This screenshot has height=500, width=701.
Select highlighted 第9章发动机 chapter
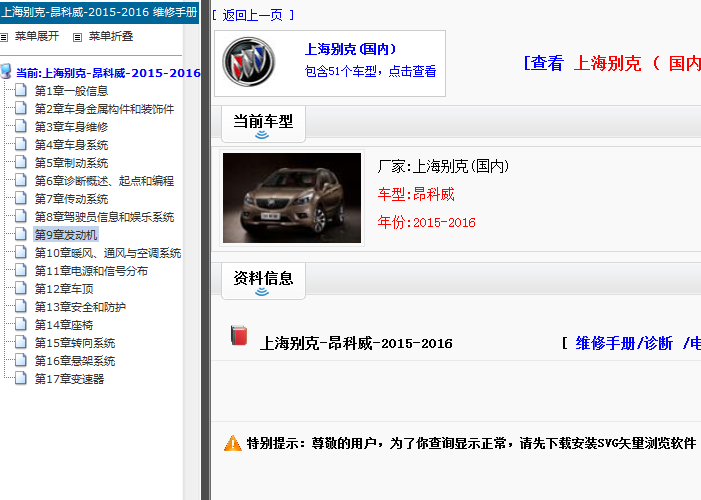tap(66, 235)
